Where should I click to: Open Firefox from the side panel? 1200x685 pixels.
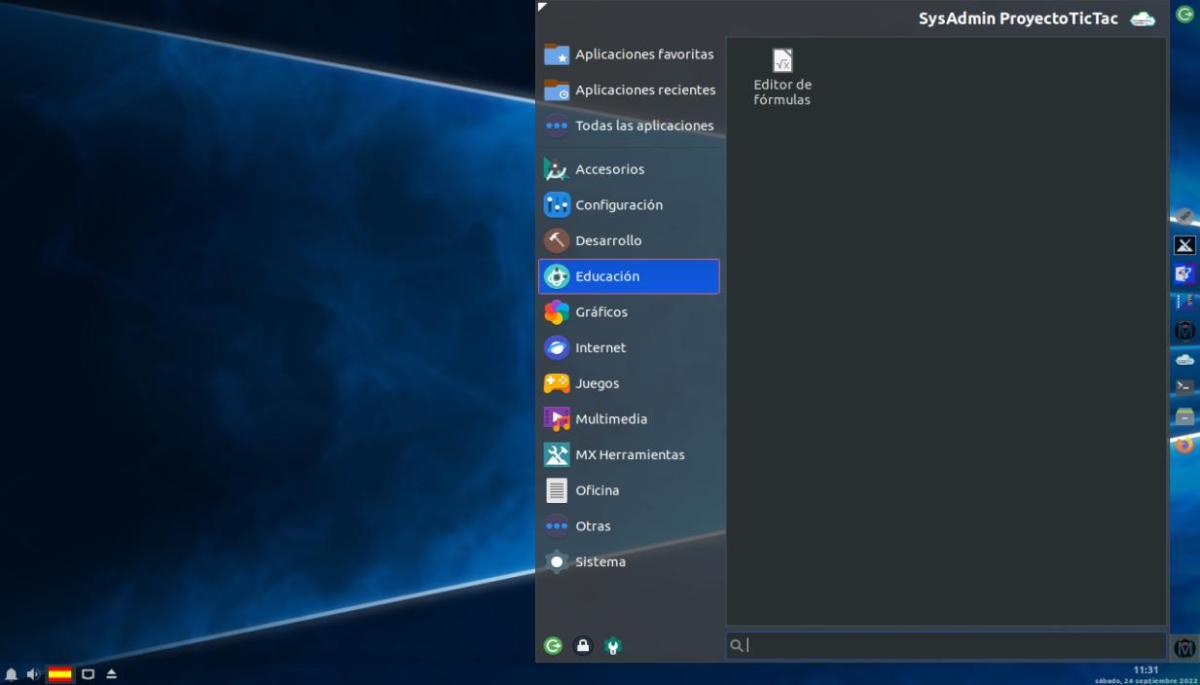tap(1184, 445)
